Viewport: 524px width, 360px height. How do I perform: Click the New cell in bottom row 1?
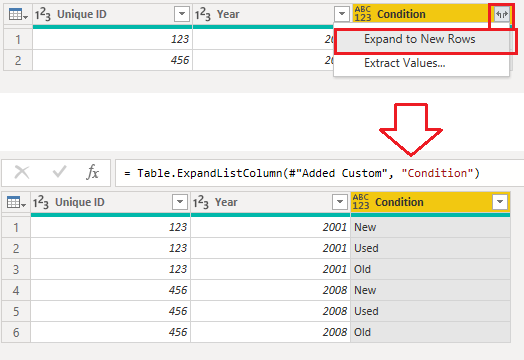pos(430,227)
